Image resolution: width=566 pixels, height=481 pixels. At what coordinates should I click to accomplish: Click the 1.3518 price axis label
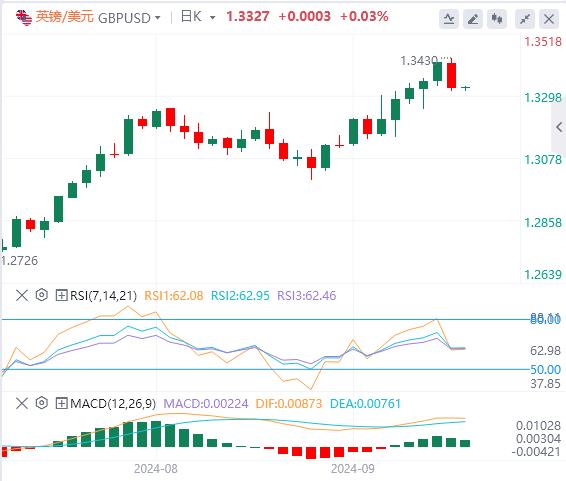point(543,42)
